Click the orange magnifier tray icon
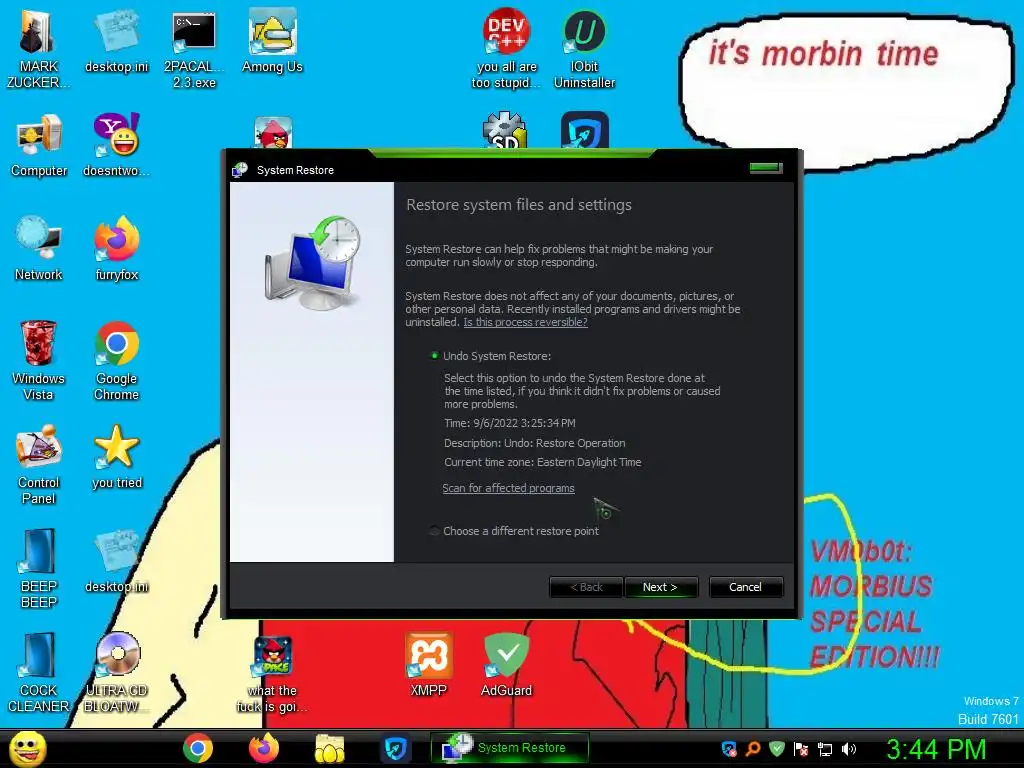The width and height of the screenshot is (1024, 768). click(x=753, y=749)
